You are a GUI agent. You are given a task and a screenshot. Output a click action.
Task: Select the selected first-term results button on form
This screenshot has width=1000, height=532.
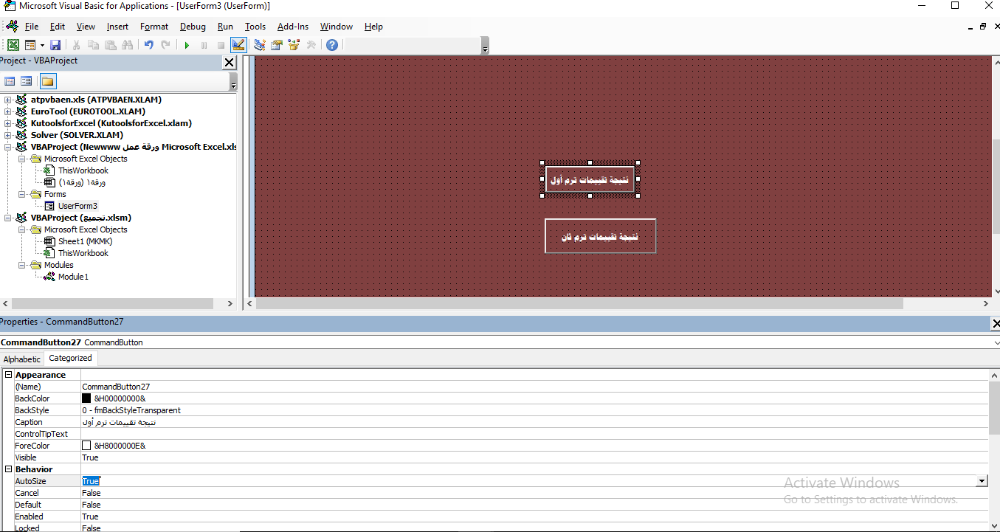[x=590, y=180]
